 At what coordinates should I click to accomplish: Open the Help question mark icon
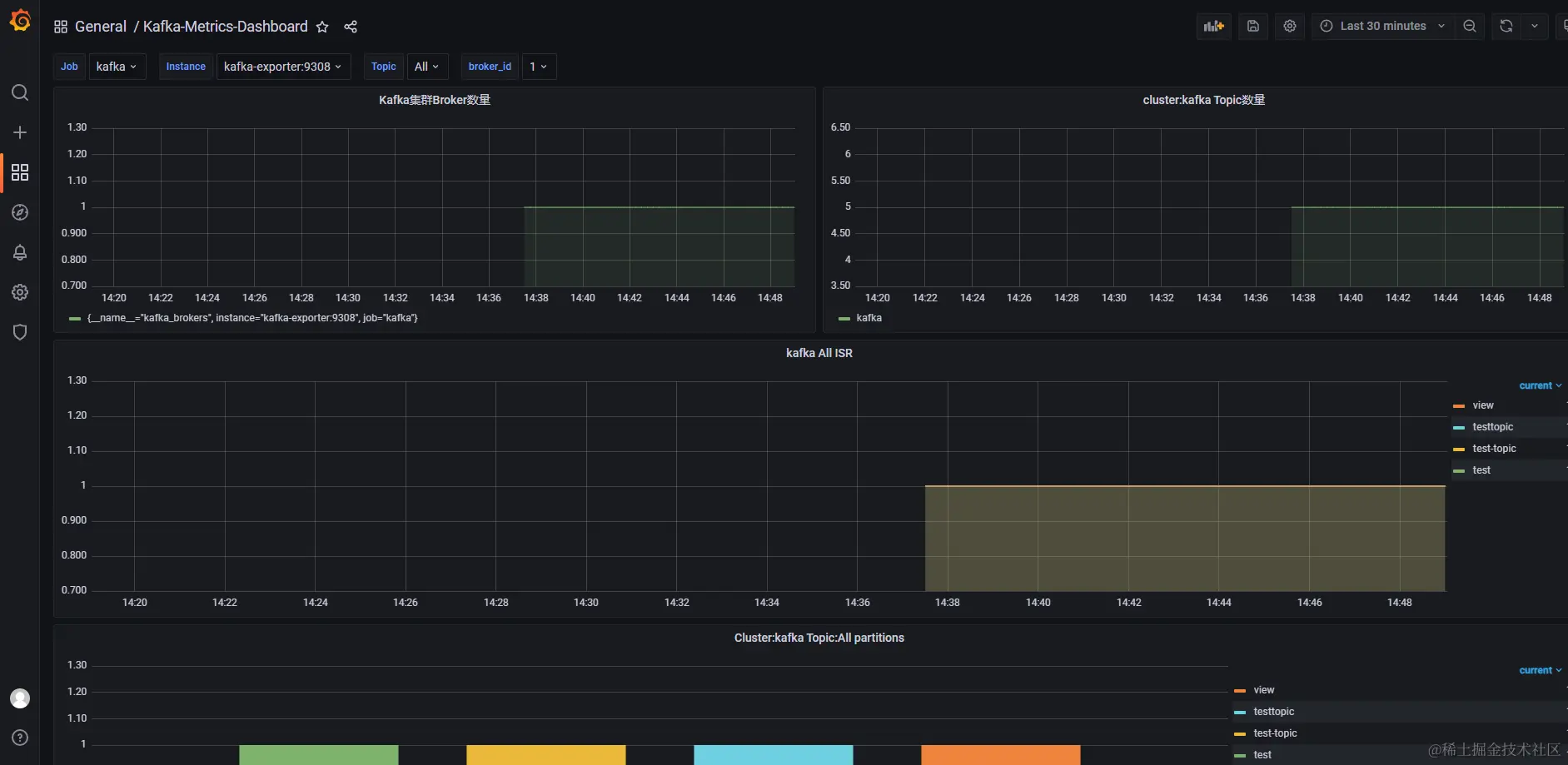pyautogui.click(x=20, y=738)
